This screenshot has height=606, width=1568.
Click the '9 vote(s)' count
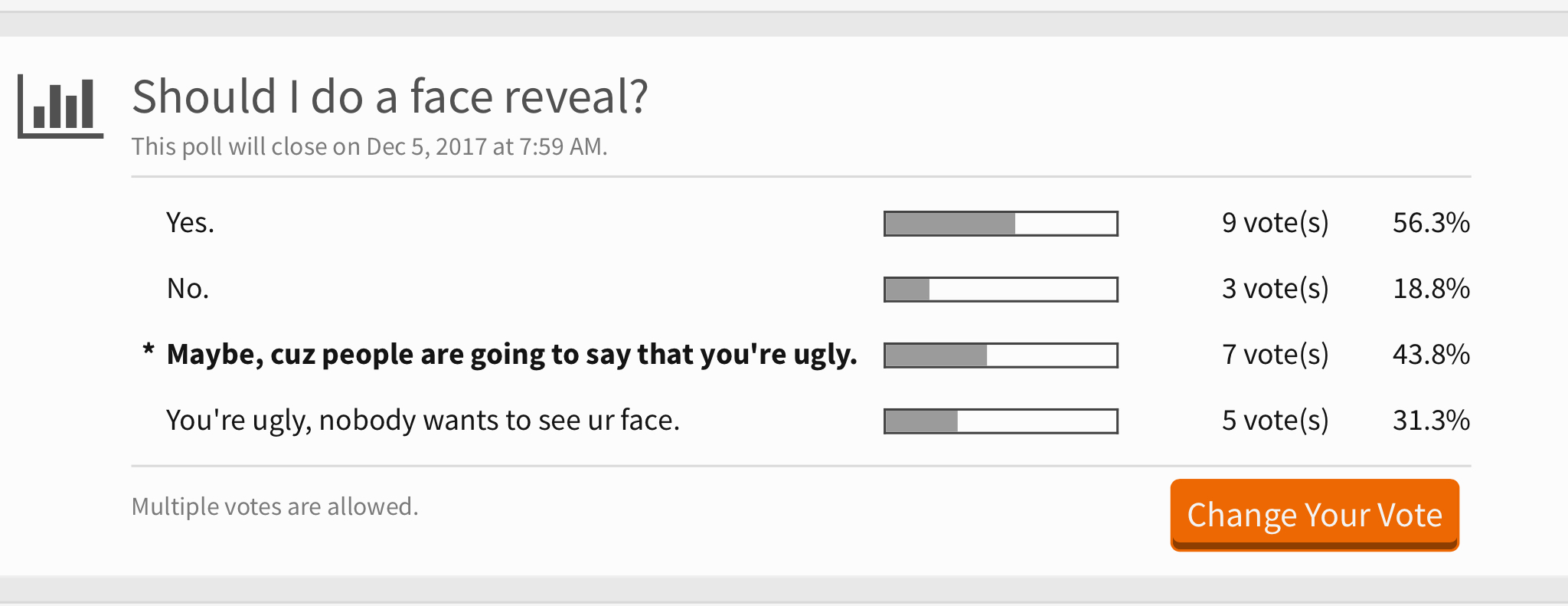pos(1276,223)
